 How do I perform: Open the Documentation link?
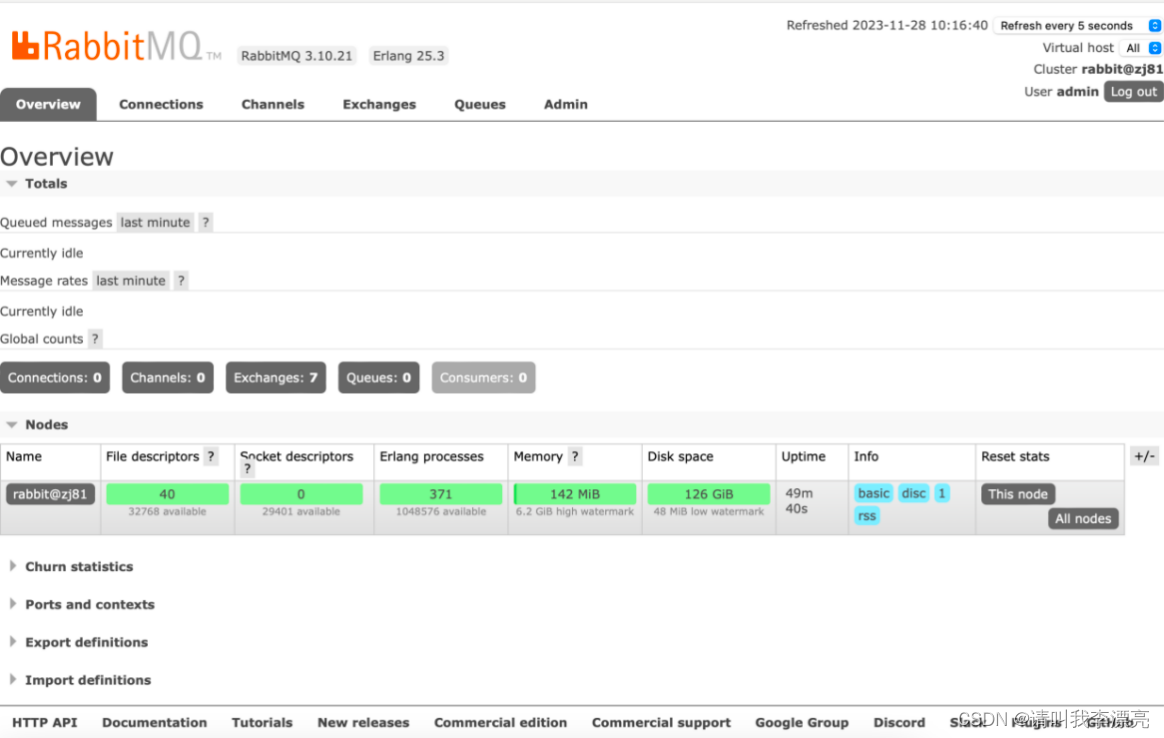click(154, 722)
